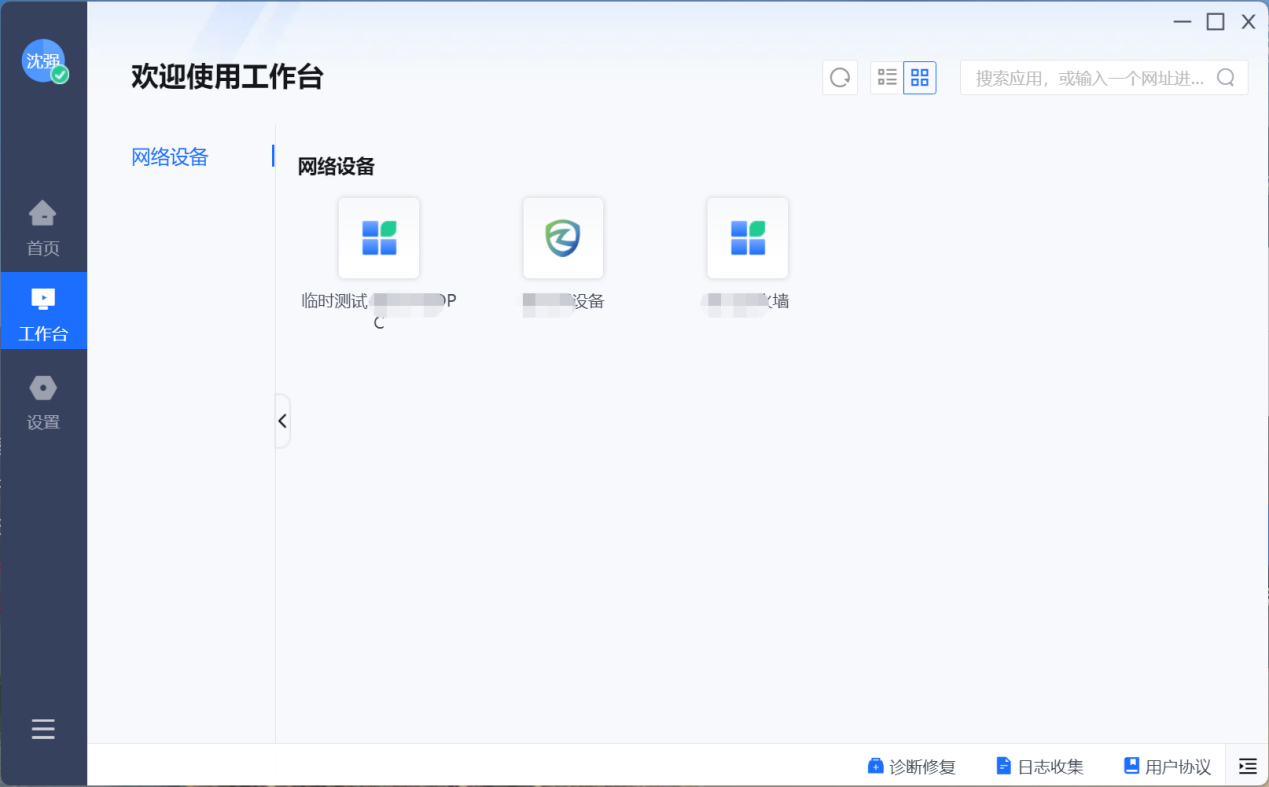This screenshot has width=1269, height=787.
Task: Click 诊断修复 in the bottom bar
Action: coord(911,767)
